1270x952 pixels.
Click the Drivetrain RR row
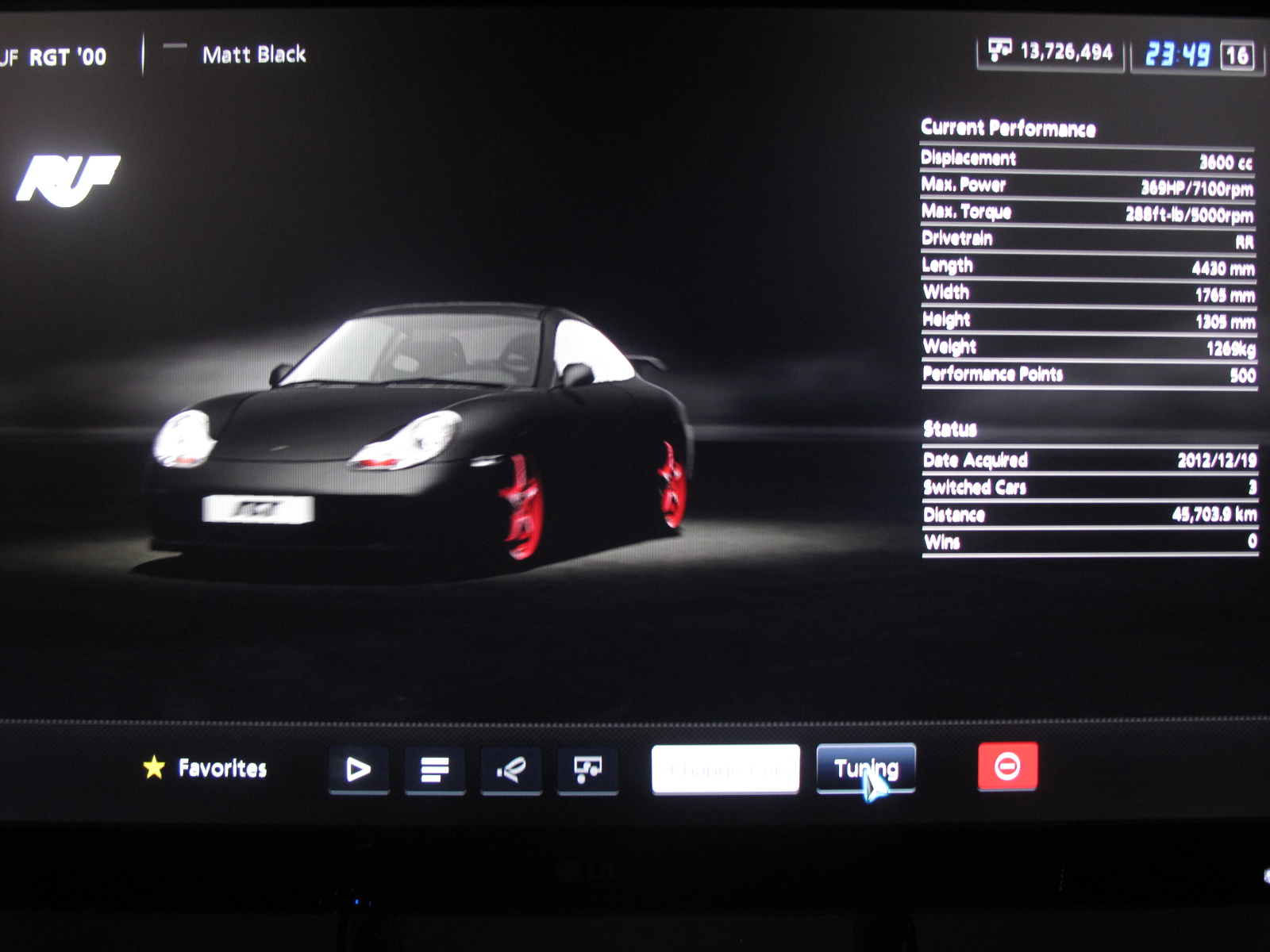[x=1087, y=240]
